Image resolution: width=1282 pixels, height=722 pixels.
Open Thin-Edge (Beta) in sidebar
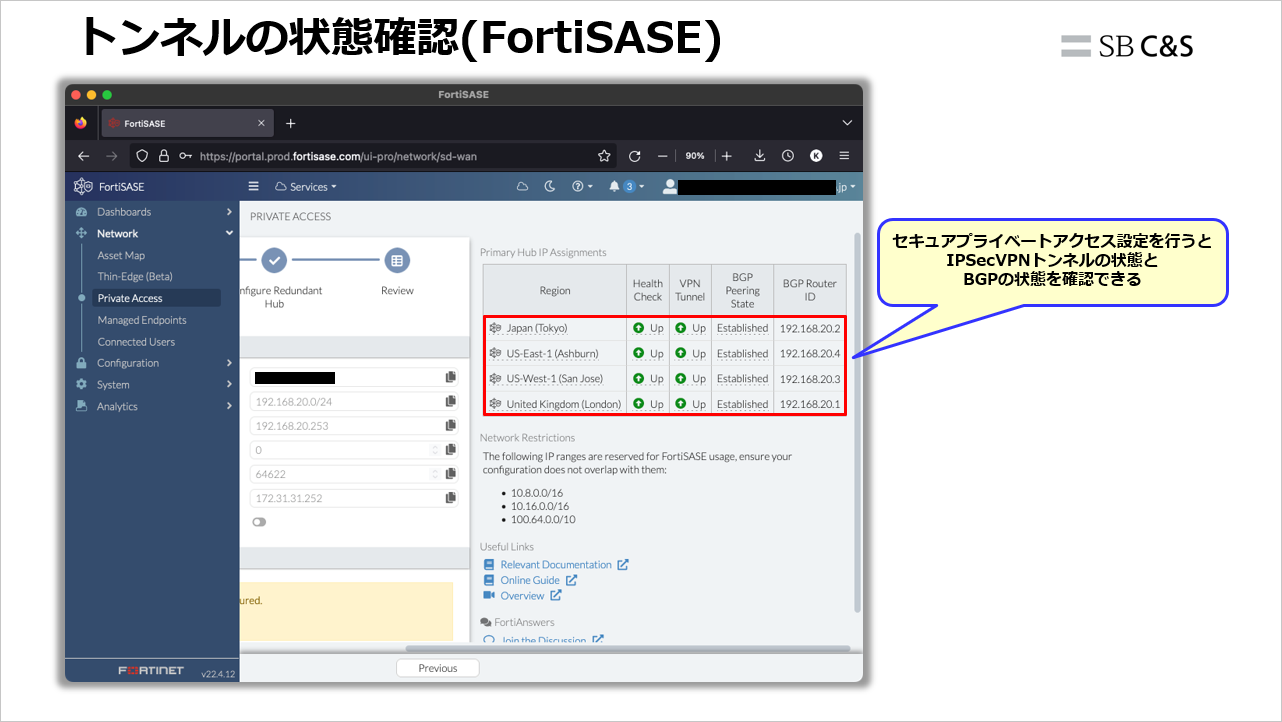[x=135, y=277]
